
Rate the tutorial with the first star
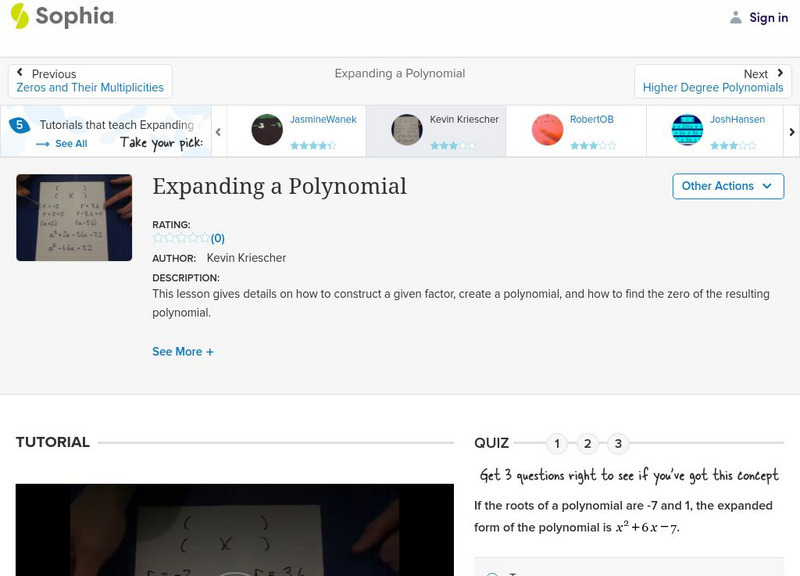(155, 238)
